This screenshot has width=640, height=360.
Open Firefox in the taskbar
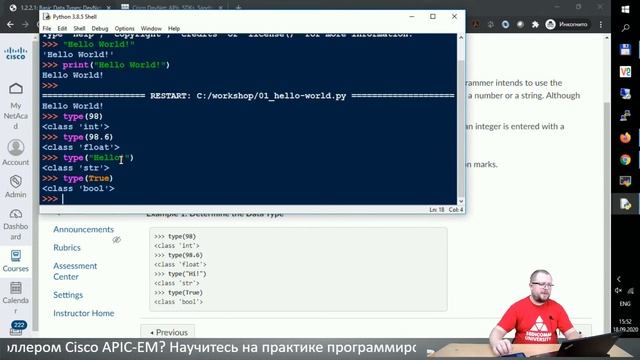(x=625, y=138)
